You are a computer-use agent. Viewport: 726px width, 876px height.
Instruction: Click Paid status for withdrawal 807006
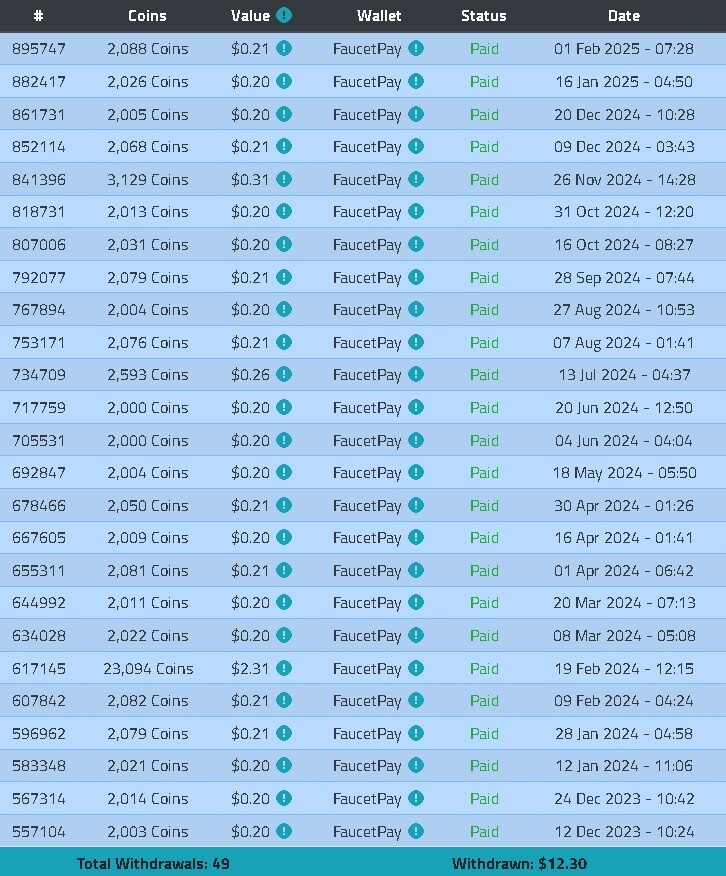(484, 245)
